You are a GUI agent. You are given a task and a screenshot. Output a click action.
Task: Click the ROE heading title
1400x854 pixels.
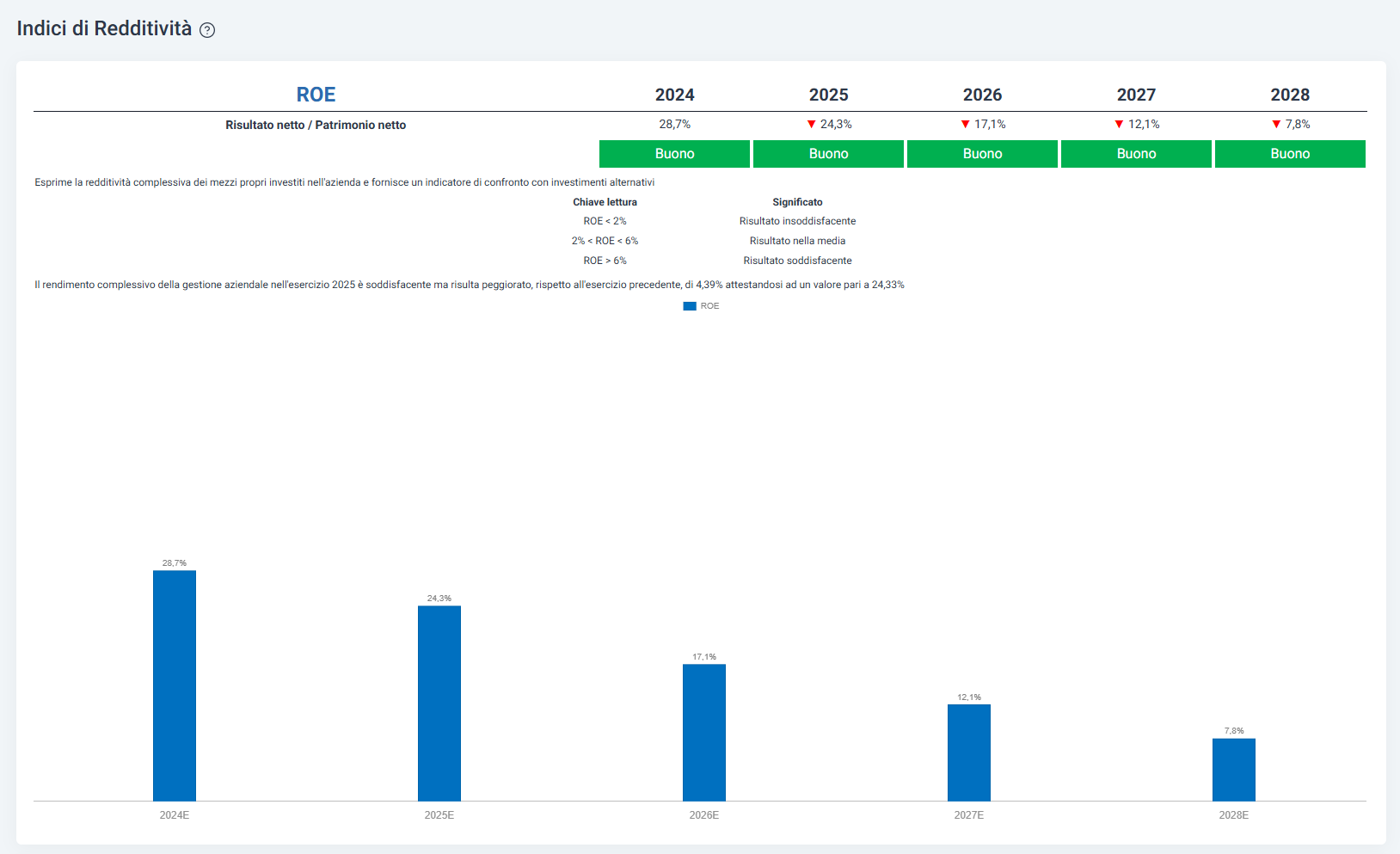tap(316, 95)
